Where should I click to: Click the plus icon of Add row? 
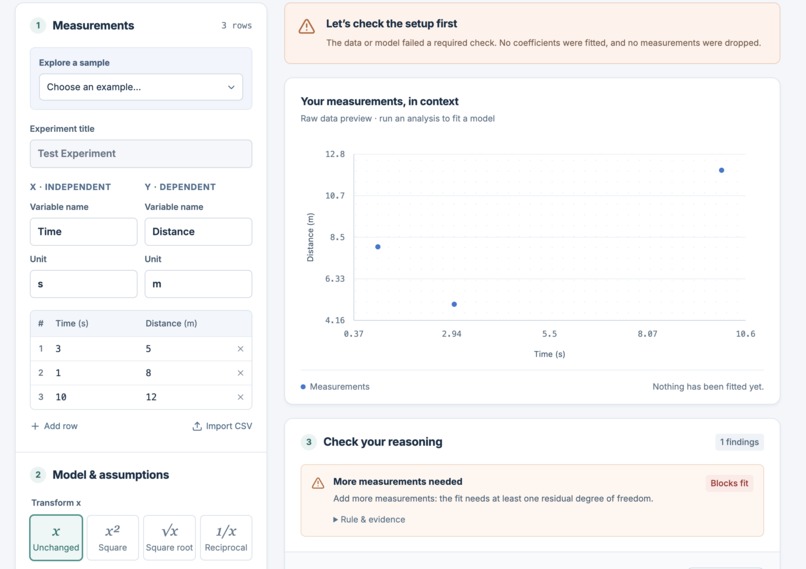click(35, 426)
